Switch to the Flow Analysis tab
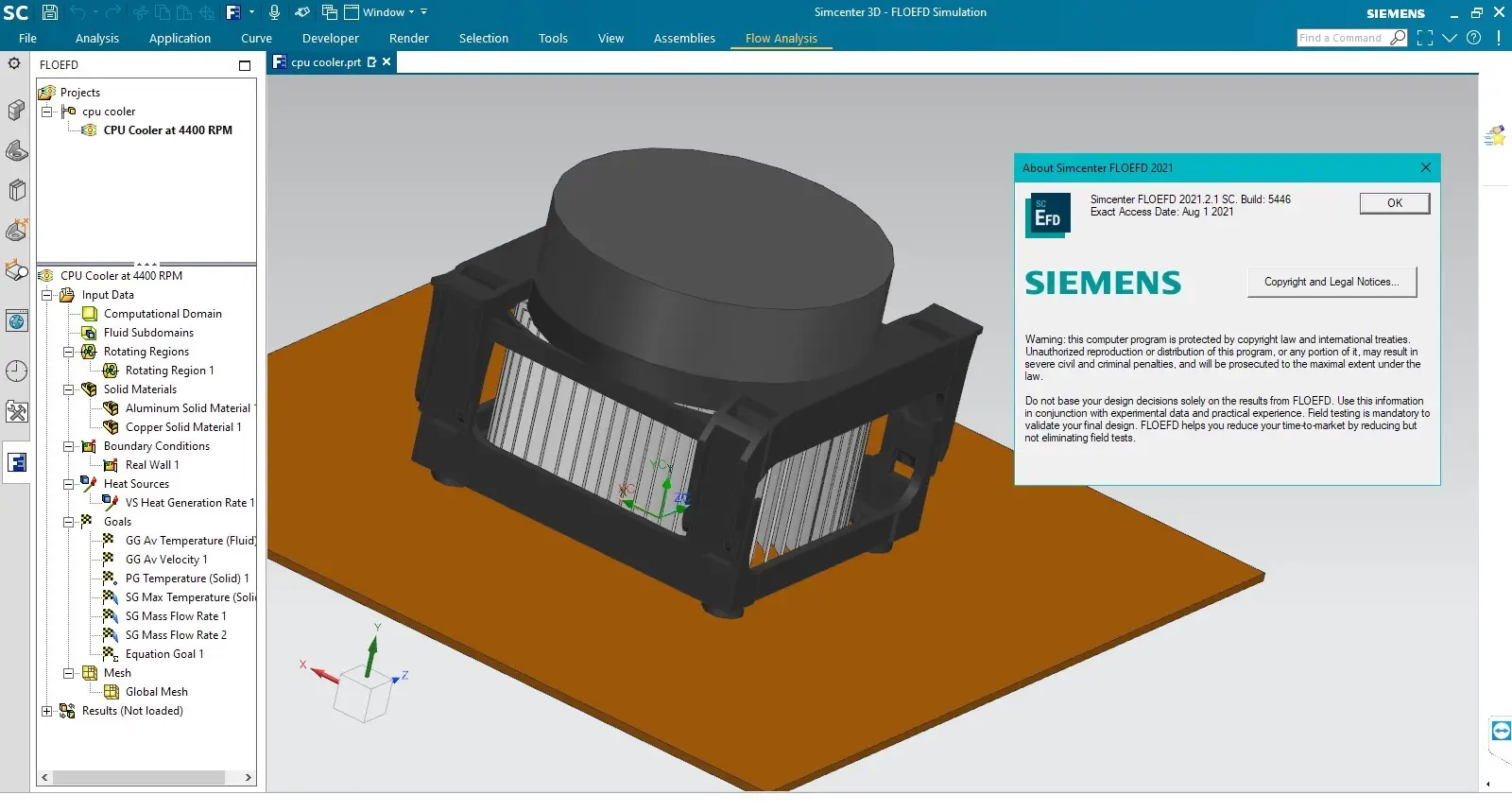This screenshot has height=812, width=1512. [782, 39]
